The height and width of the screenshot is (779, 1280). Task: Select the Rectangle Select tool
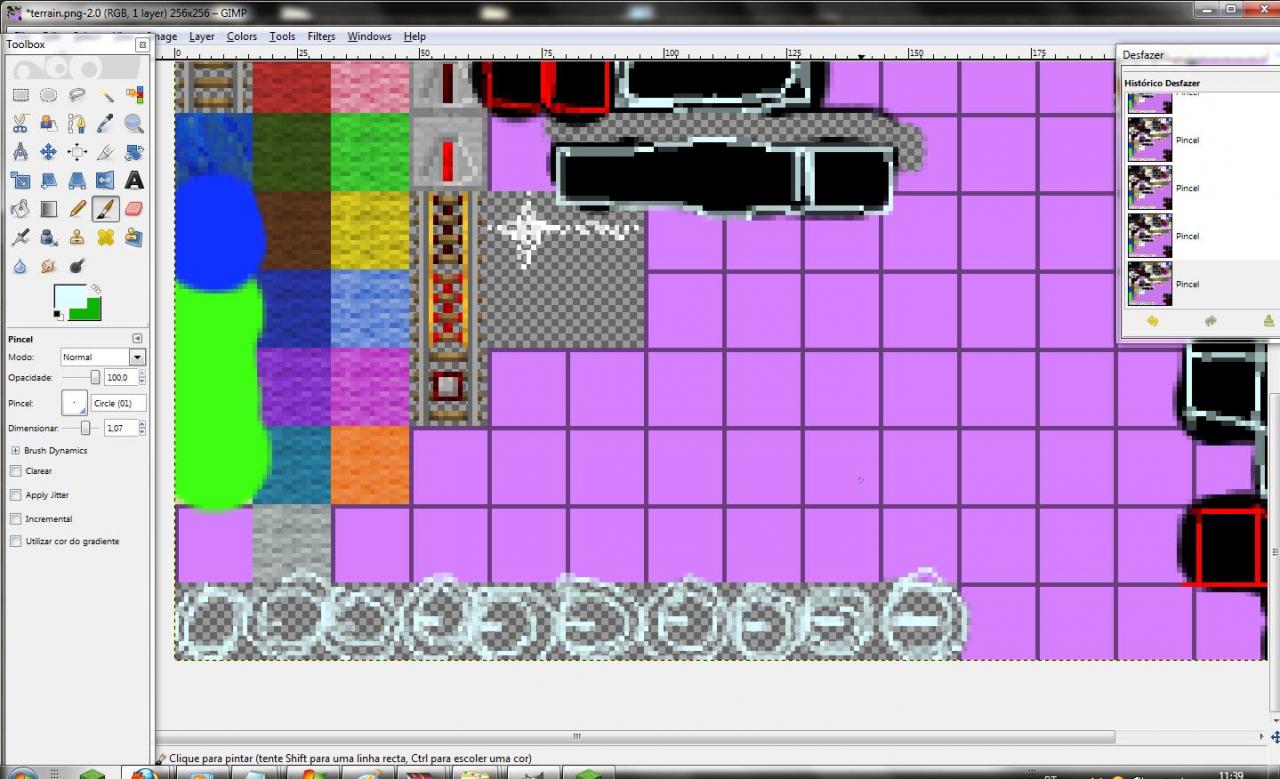click(20, 95)
